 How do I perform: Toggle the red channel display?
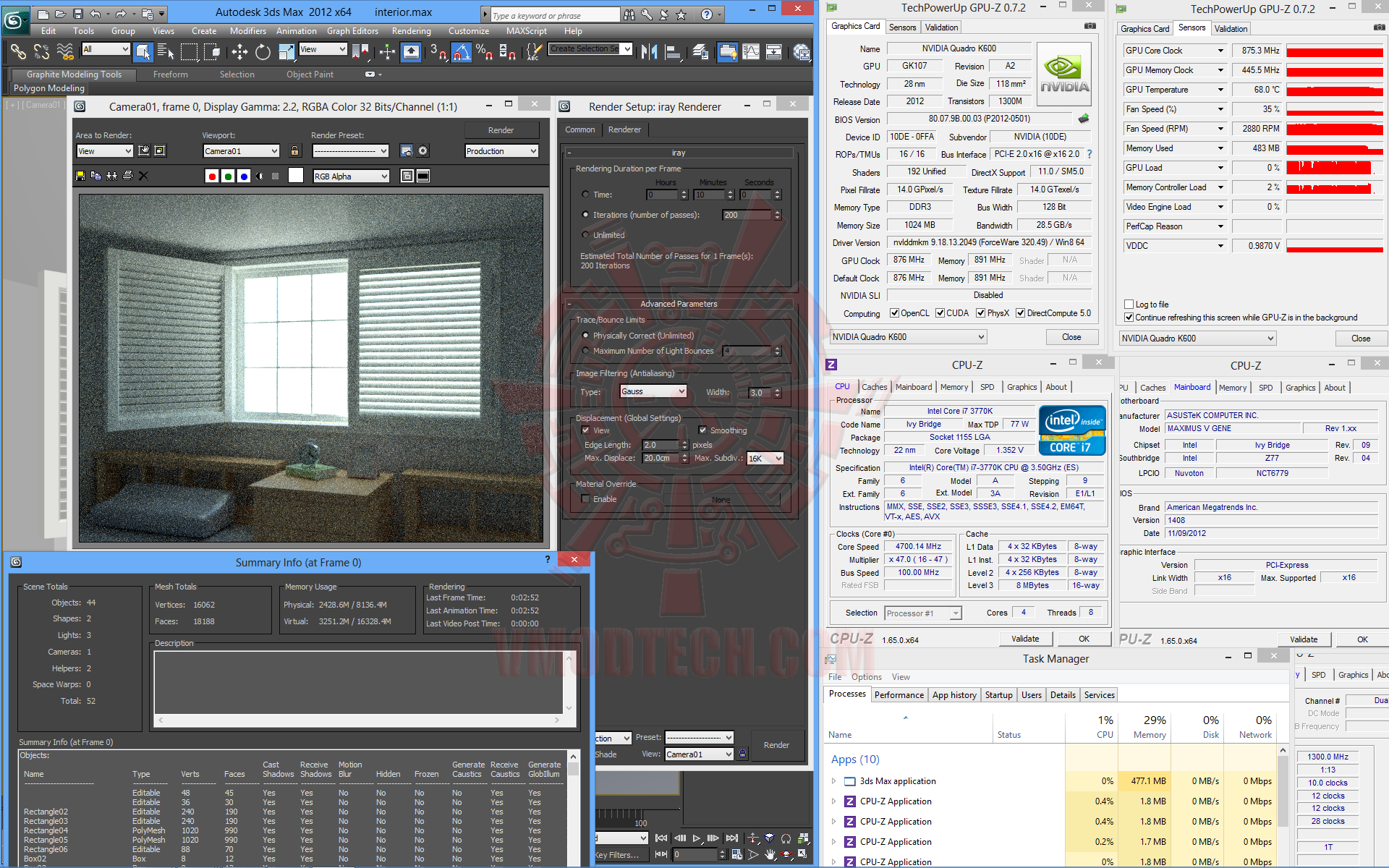point(211,176)
